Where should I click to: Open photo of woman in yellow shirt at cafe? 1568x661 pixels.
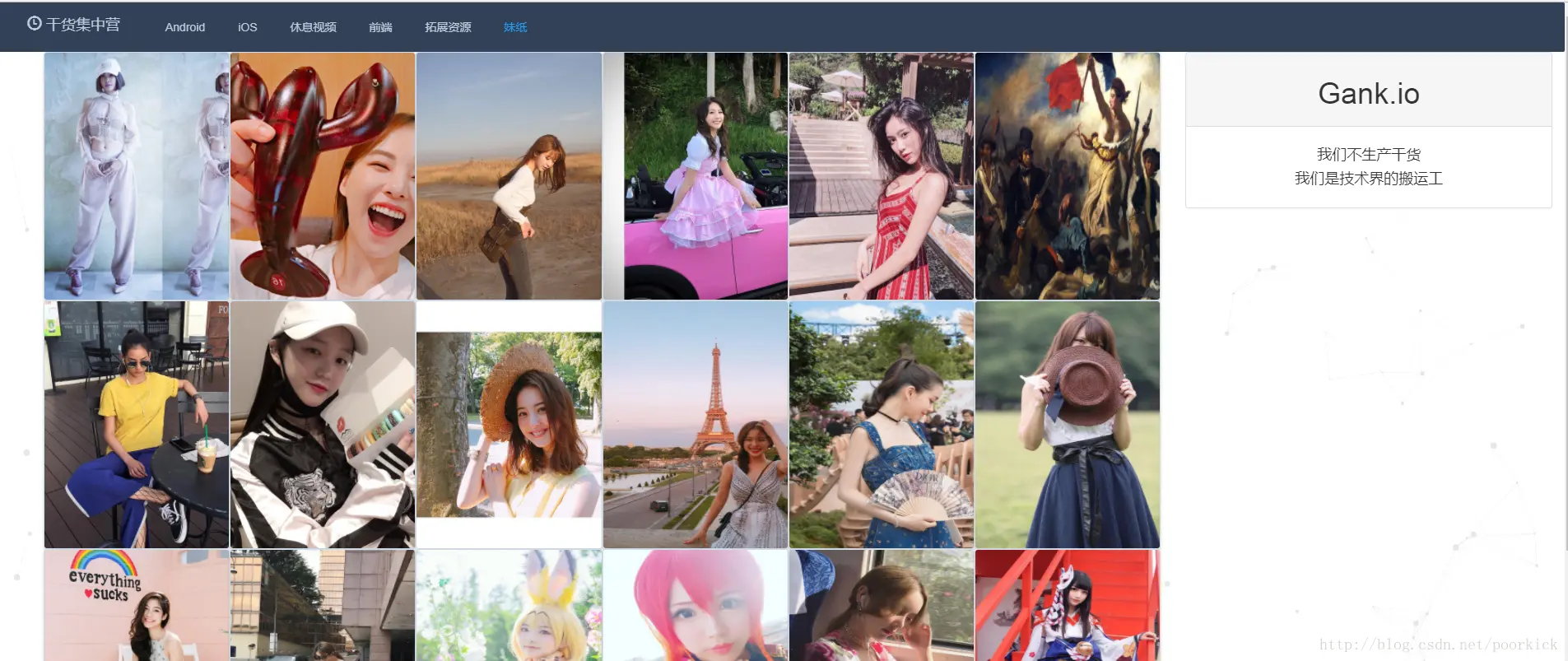pyautogui.click(x=137, y=425)
